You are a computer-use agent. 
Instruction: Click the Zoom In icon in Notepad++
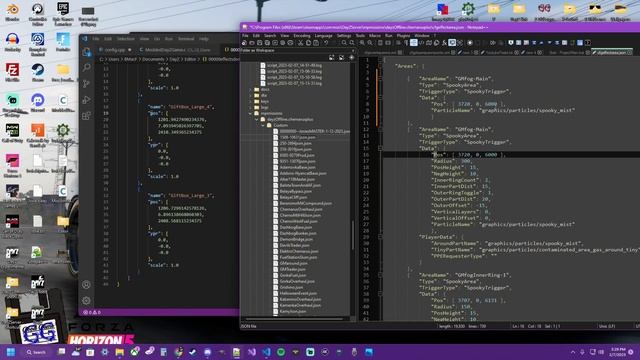click(362, 42)
